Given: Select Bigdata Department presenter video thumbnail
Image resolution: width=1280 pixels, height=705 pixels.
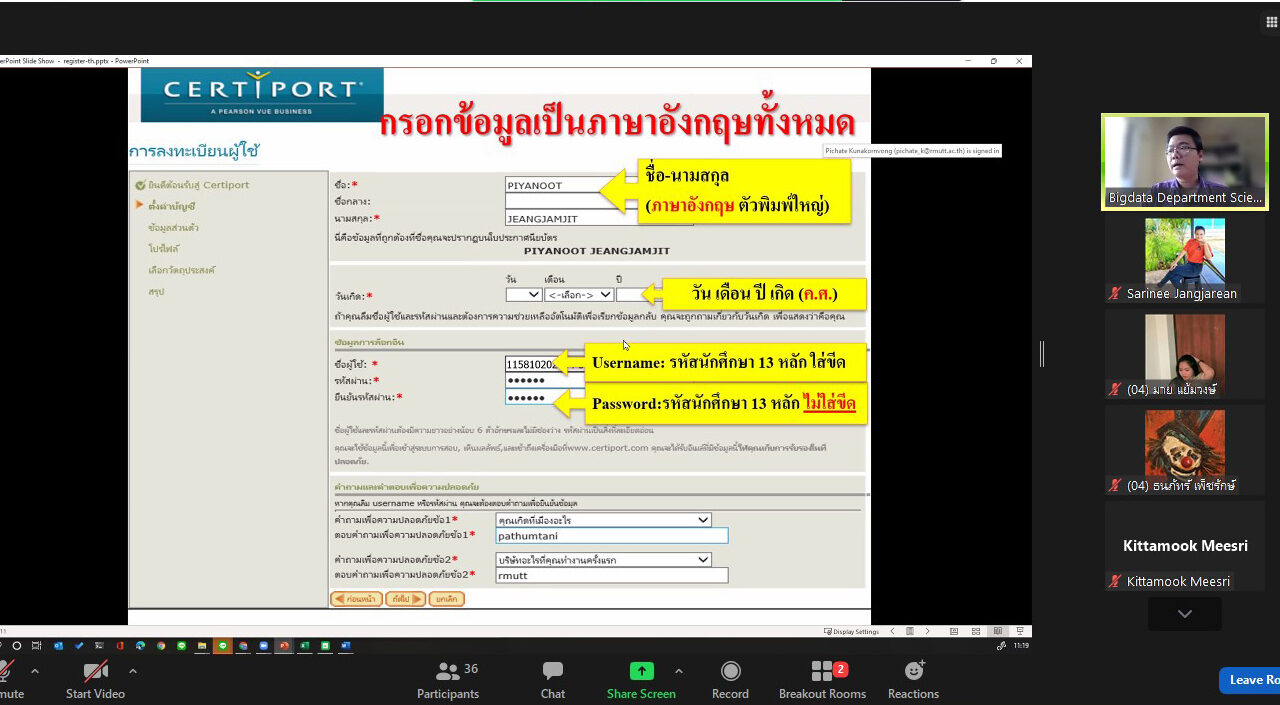Looking at the screenshot, I should 1185,162.
